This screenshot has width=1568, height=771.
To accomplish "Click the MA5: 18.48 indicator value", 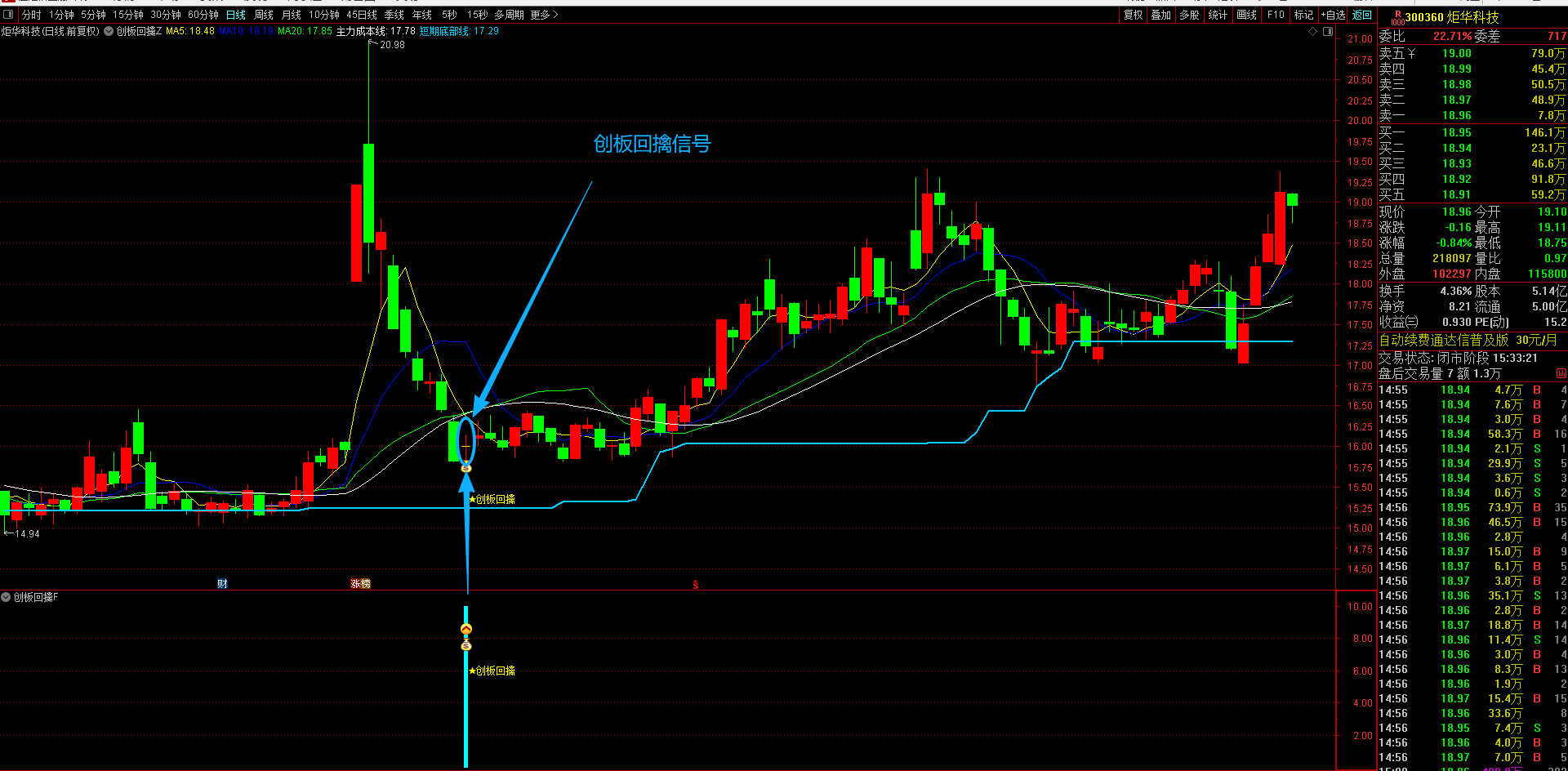I will tap(190, 31).
